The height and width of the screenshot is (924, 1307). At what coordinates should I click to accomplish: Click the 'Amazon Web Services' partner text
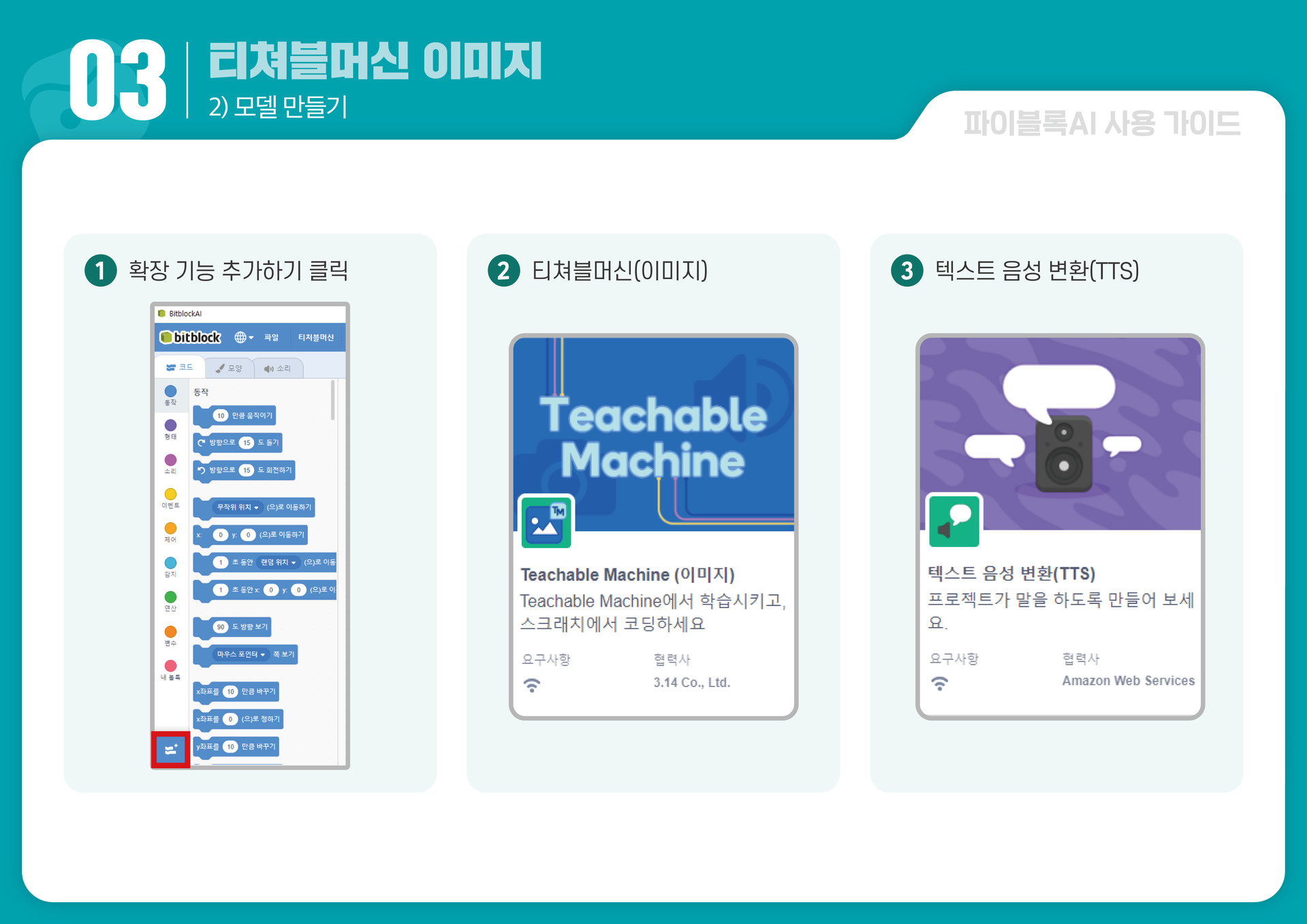pyautogui.click(x=1129, y=681)
